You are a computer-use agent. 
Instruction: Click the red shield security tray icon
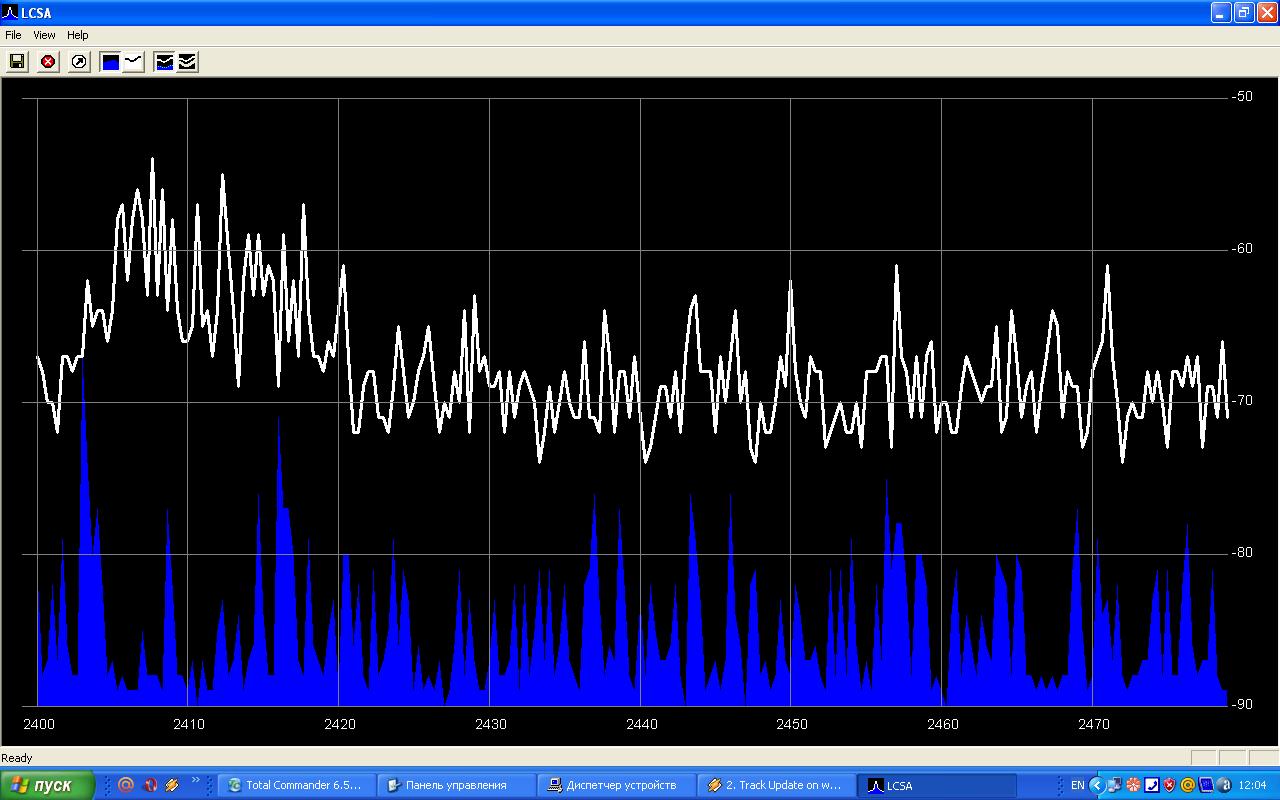[1169, 785]
